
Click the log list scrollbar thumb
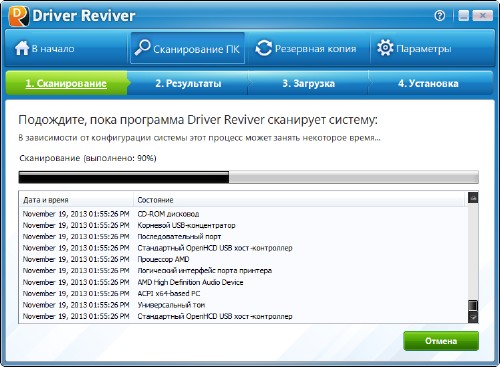473,306
